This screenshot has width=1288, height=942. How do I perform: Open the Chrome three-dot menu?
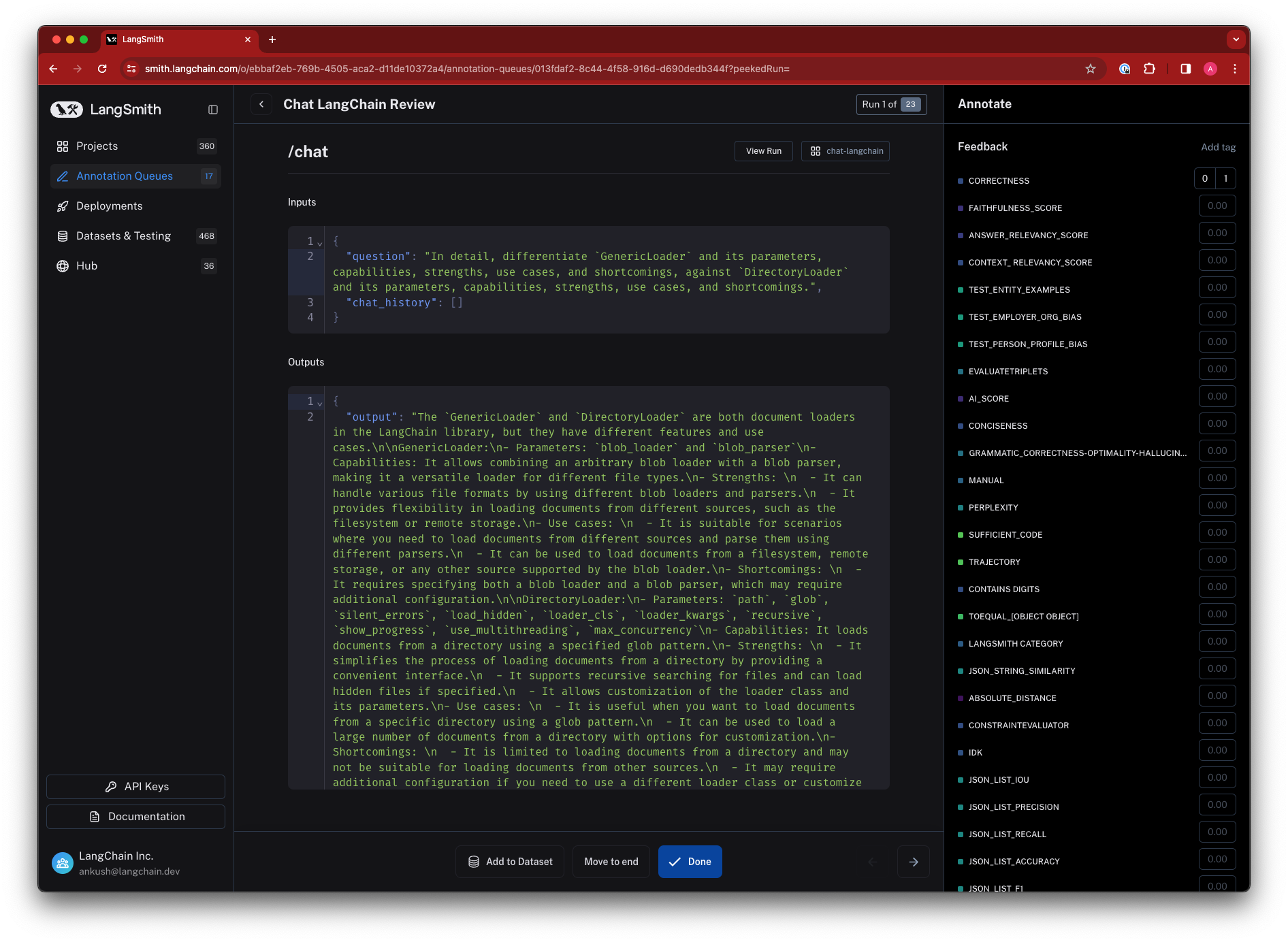(x=1235, y=69)
